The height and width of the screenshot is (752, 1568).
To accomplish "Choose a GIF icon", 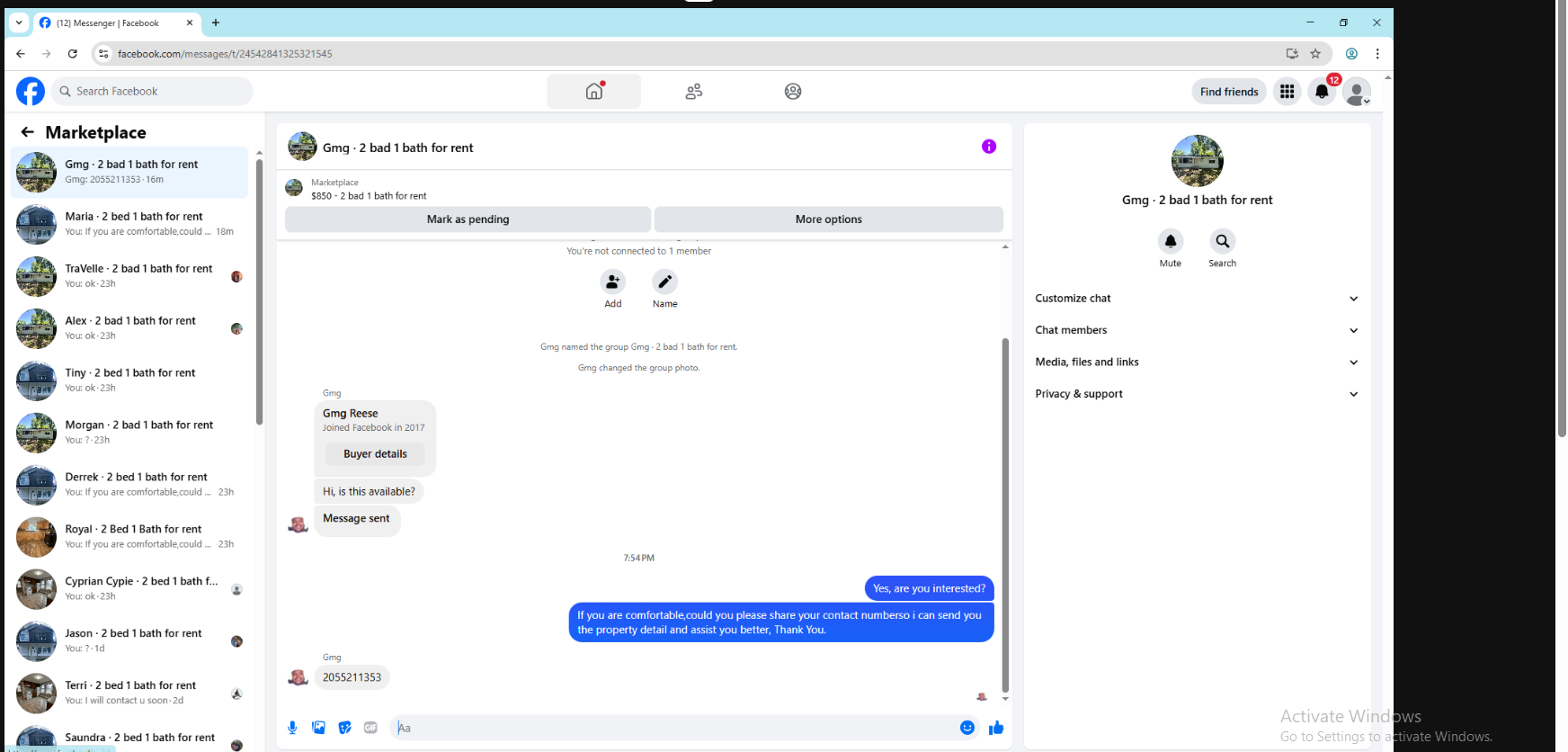I will click(370, 728).
